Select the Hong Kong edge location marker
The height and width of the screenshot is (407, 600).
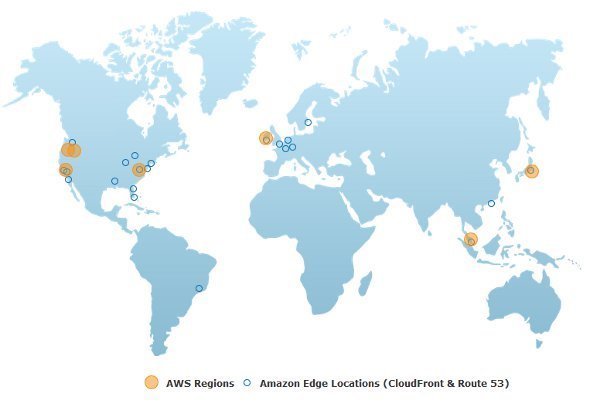coord(491,204)
